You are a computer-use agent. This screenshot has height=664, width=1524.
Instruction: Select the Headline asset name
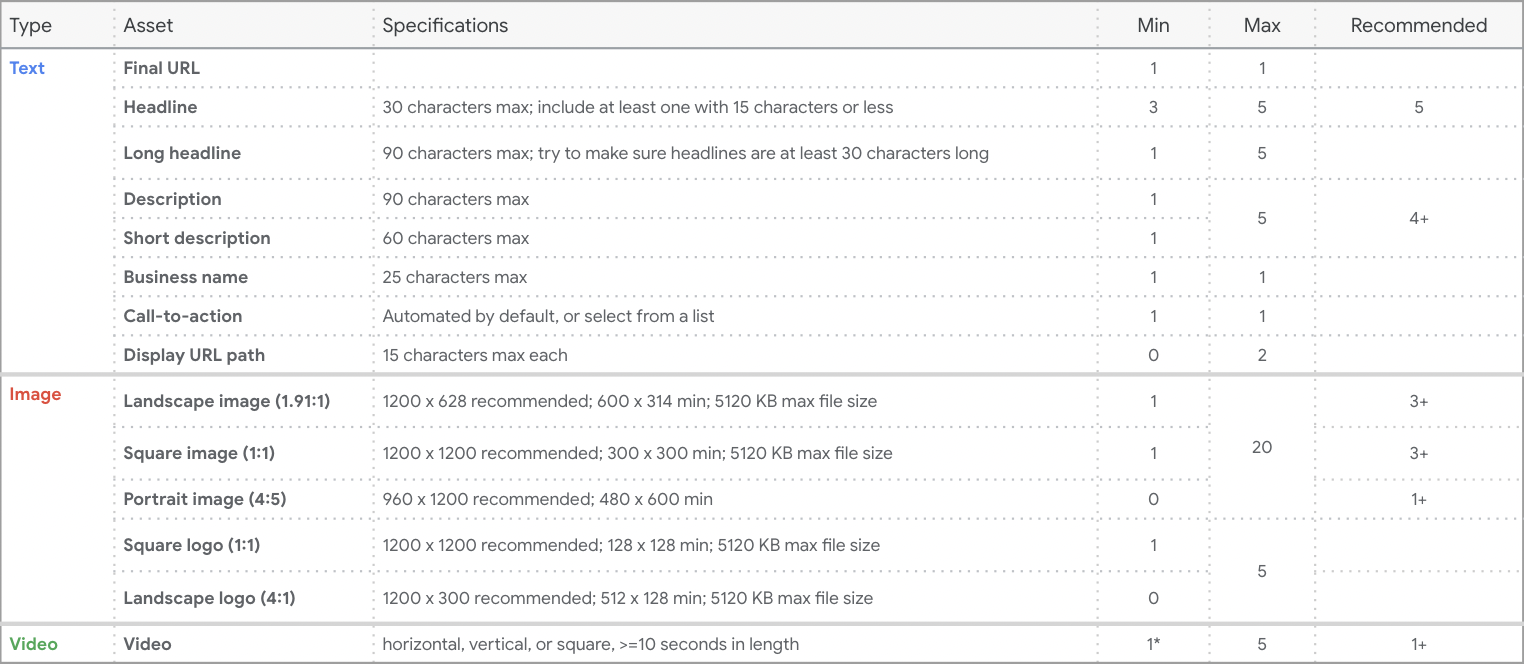point(160,107)
